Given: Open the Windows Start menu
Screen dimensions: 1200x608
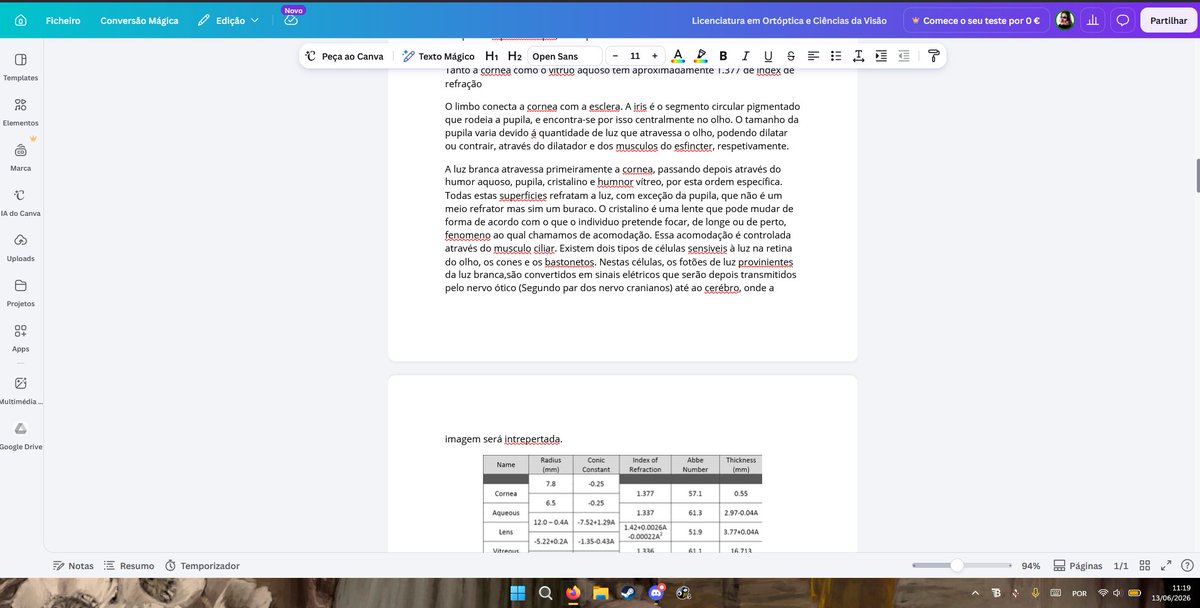Looking at the screenshot, I should (x=518, y=593).
